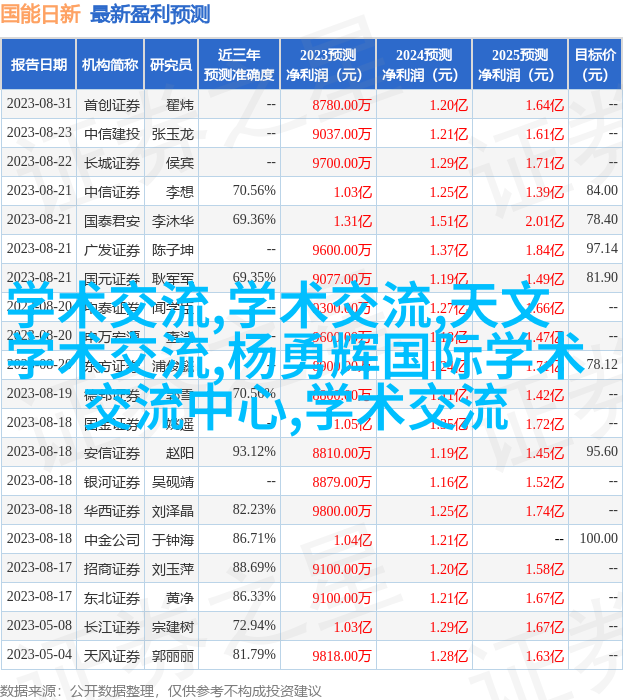Click the 2023预测净利润 column header

328,65
